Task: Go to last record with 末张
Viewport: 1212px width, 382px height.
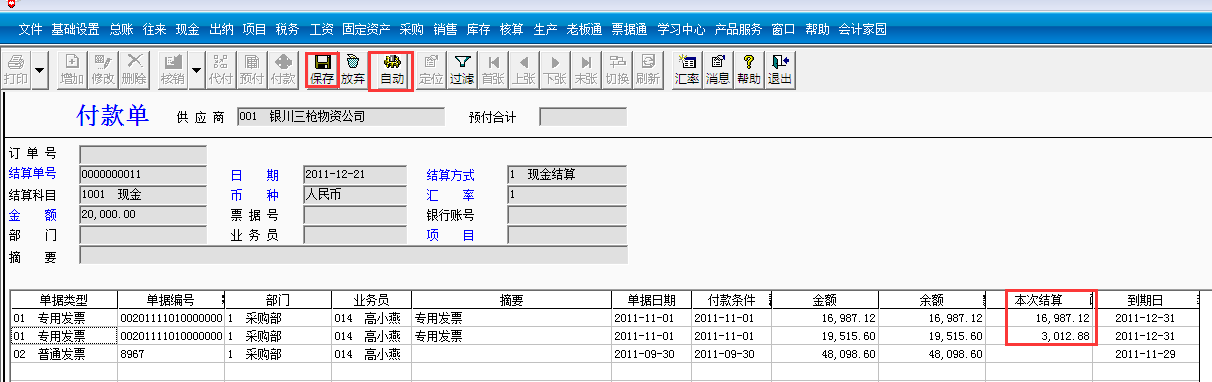Action: [585, 70]
